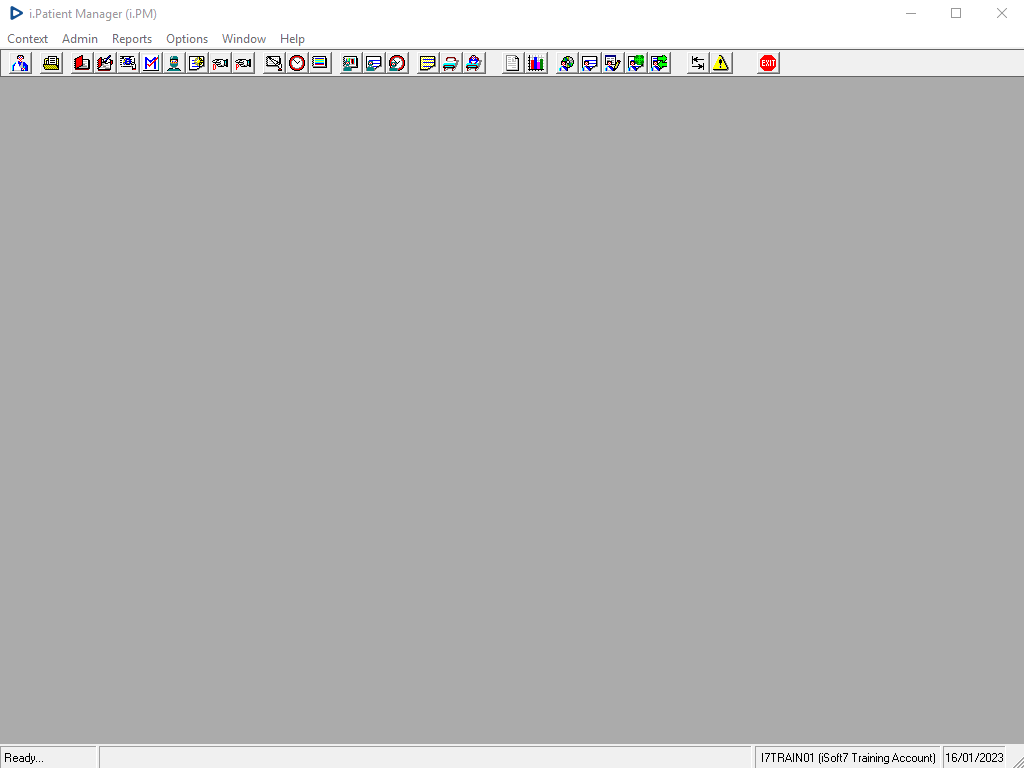Click the note with yellow starburst icon
This screenshot has width=1024, height=768.
click(x=197, y=63)
